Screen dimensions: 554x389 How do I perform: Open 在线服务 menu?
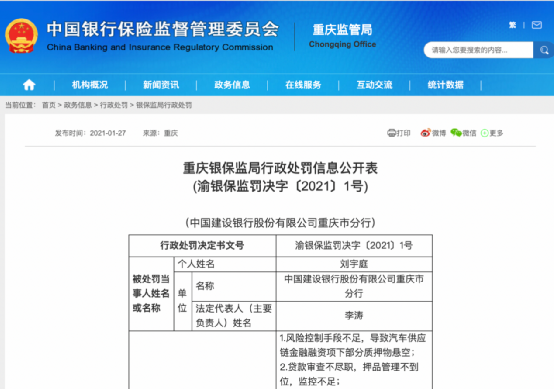[x=303, y=85]
